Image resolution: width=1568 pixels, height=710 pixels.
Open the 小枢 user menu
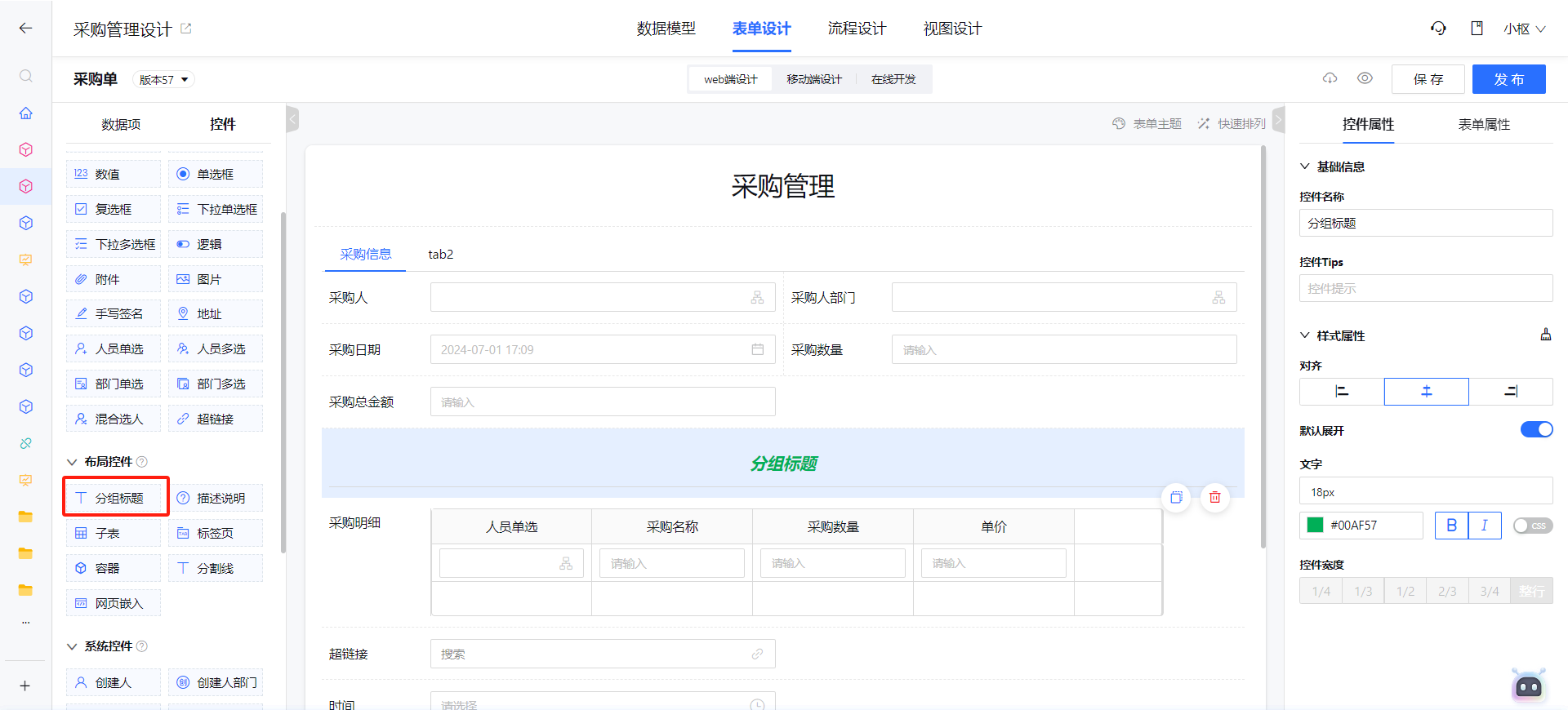point(1524,29)
